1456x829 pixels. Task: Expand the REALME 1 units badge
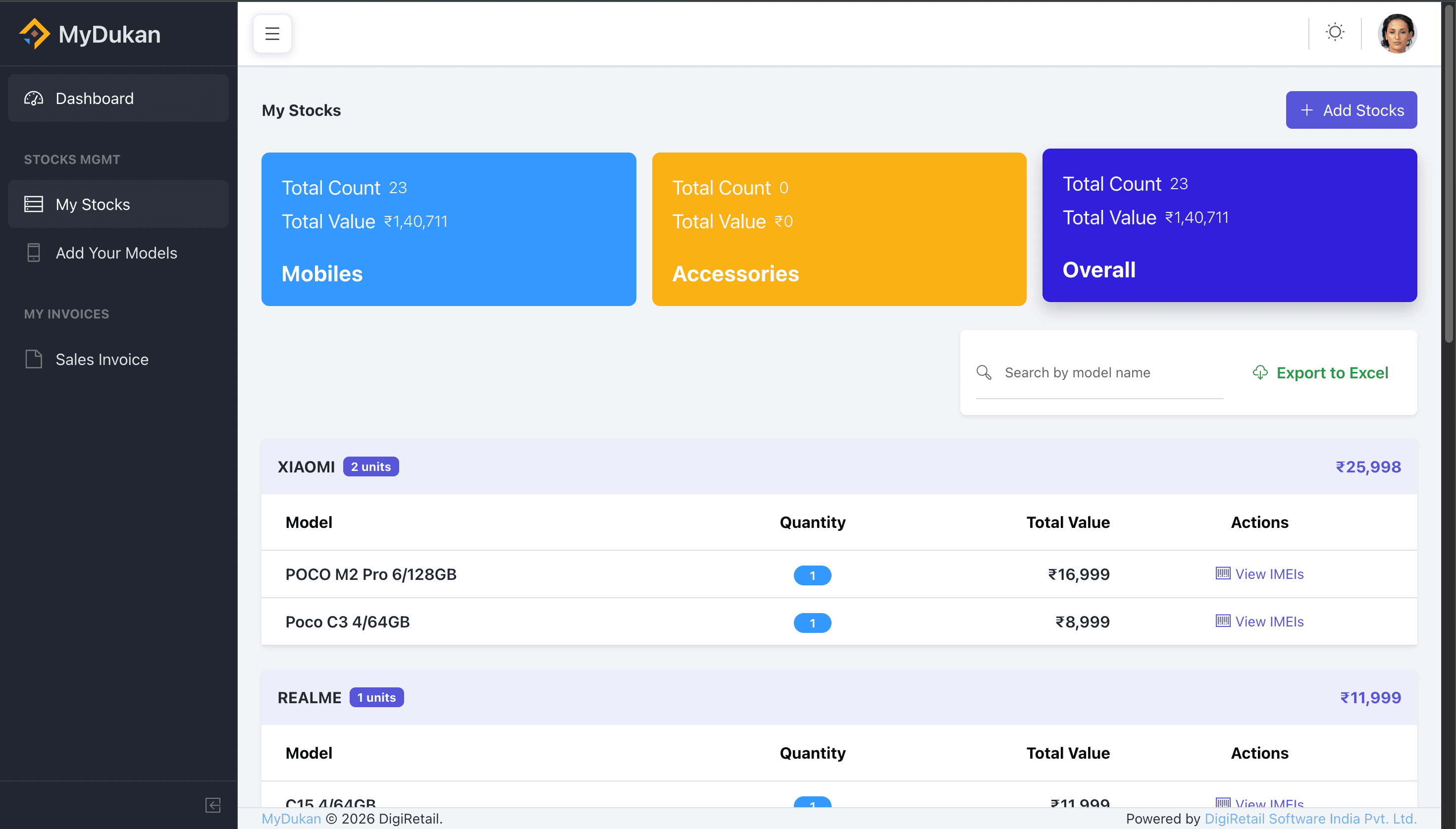[376, 697]
